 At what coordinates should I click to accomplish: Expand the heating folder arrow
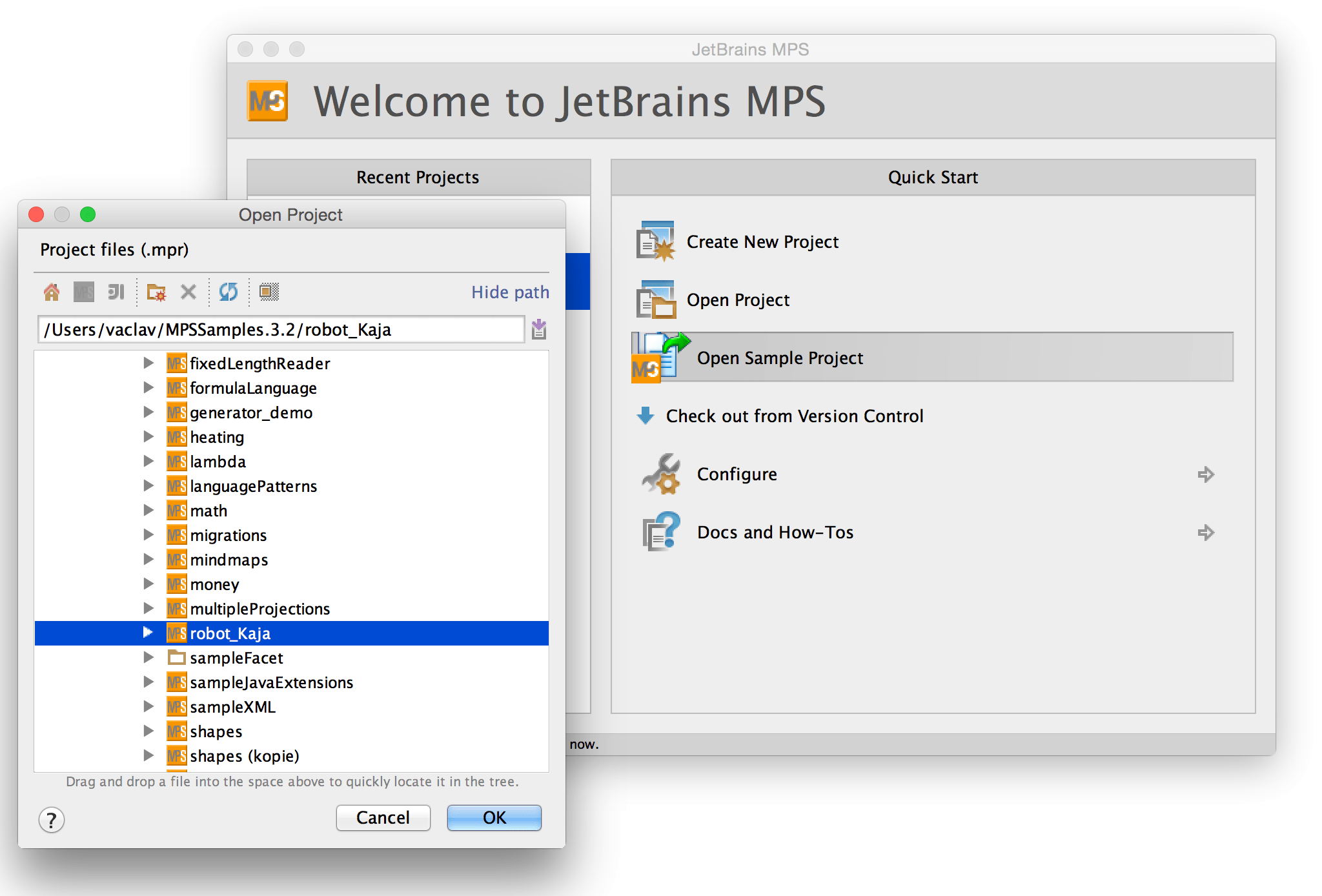tap(148, 437)
